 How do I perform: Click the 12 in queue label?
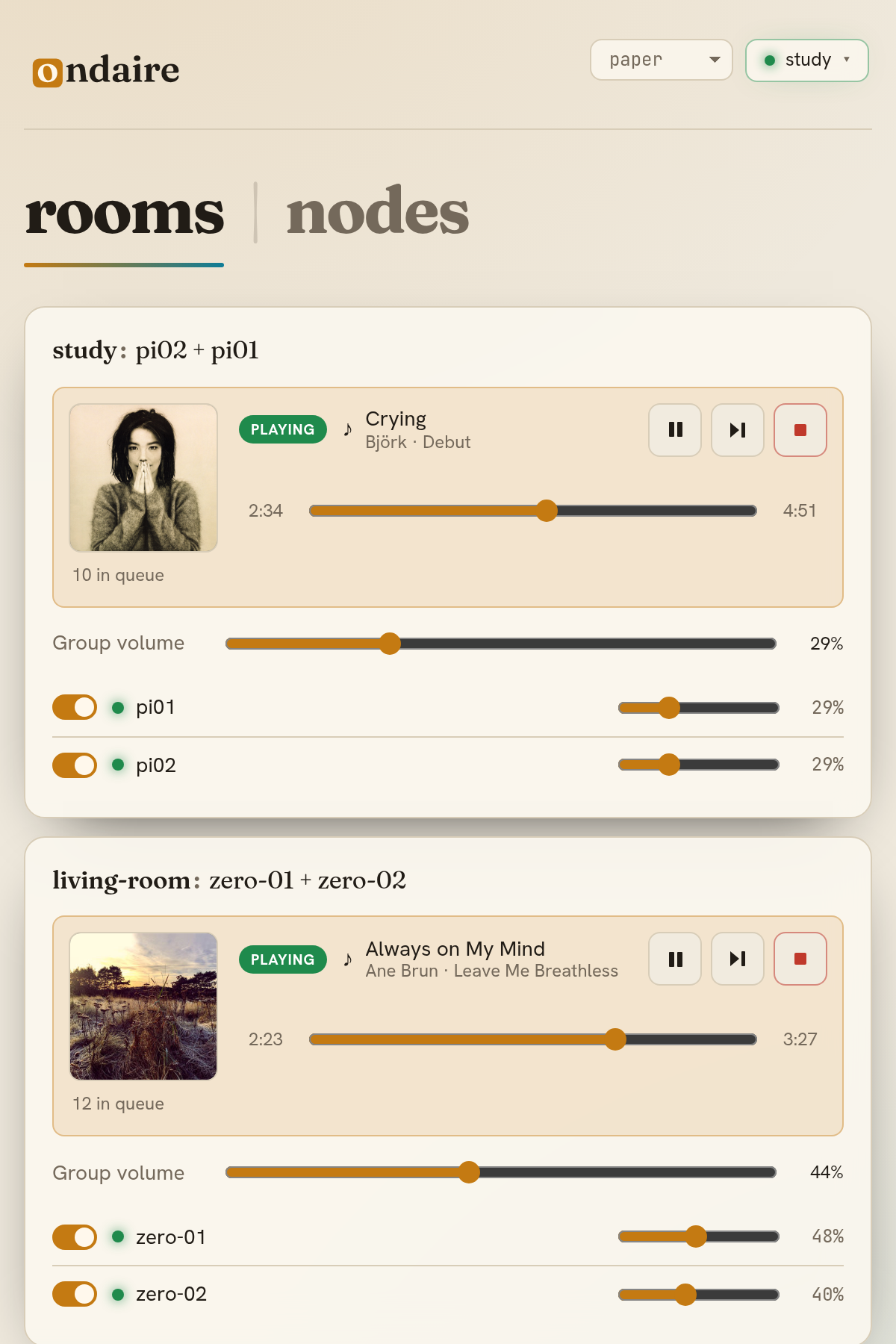coord(118,1104)
